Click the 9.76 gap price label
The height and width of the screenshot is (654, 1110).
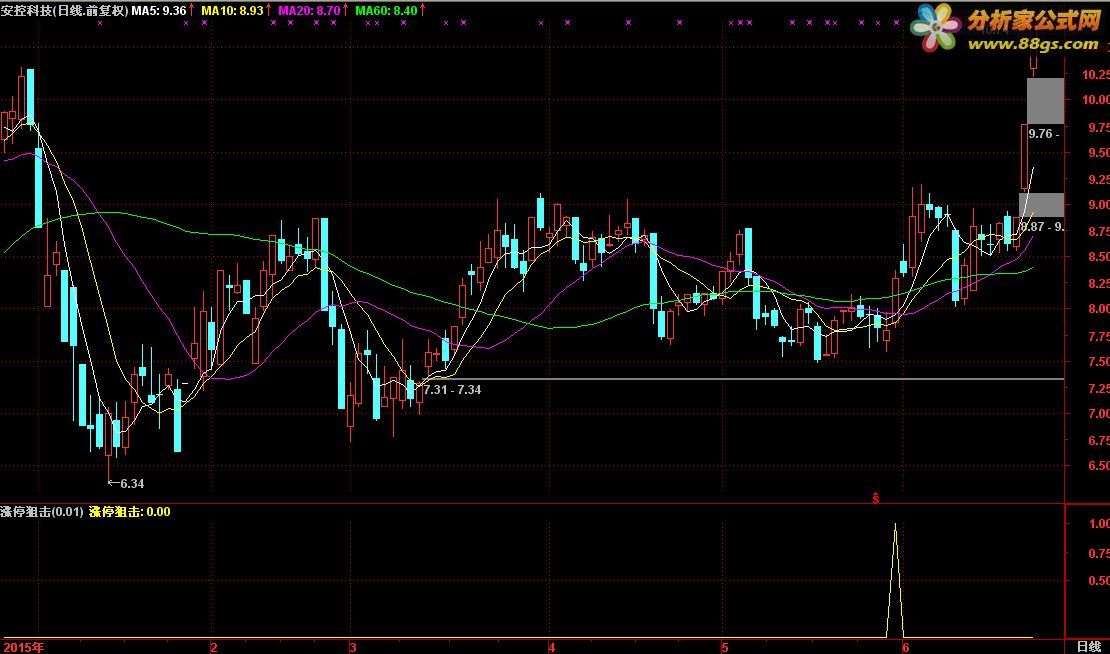(1044, 133)
